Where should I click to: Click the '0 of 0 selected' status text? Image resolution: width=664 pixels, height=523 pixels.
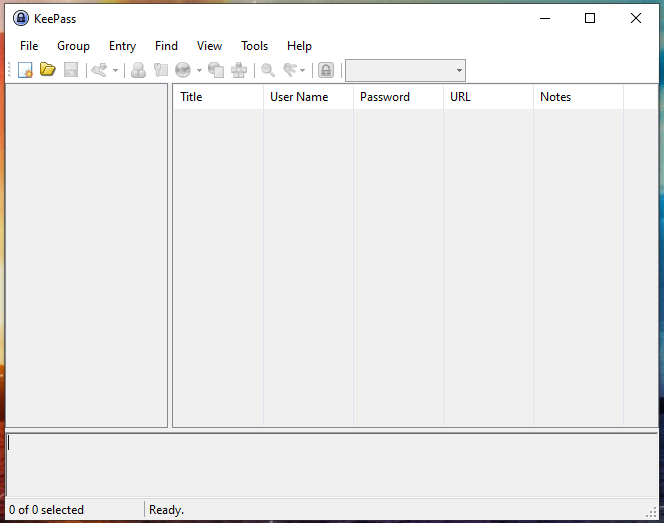[x=47, y=510]
